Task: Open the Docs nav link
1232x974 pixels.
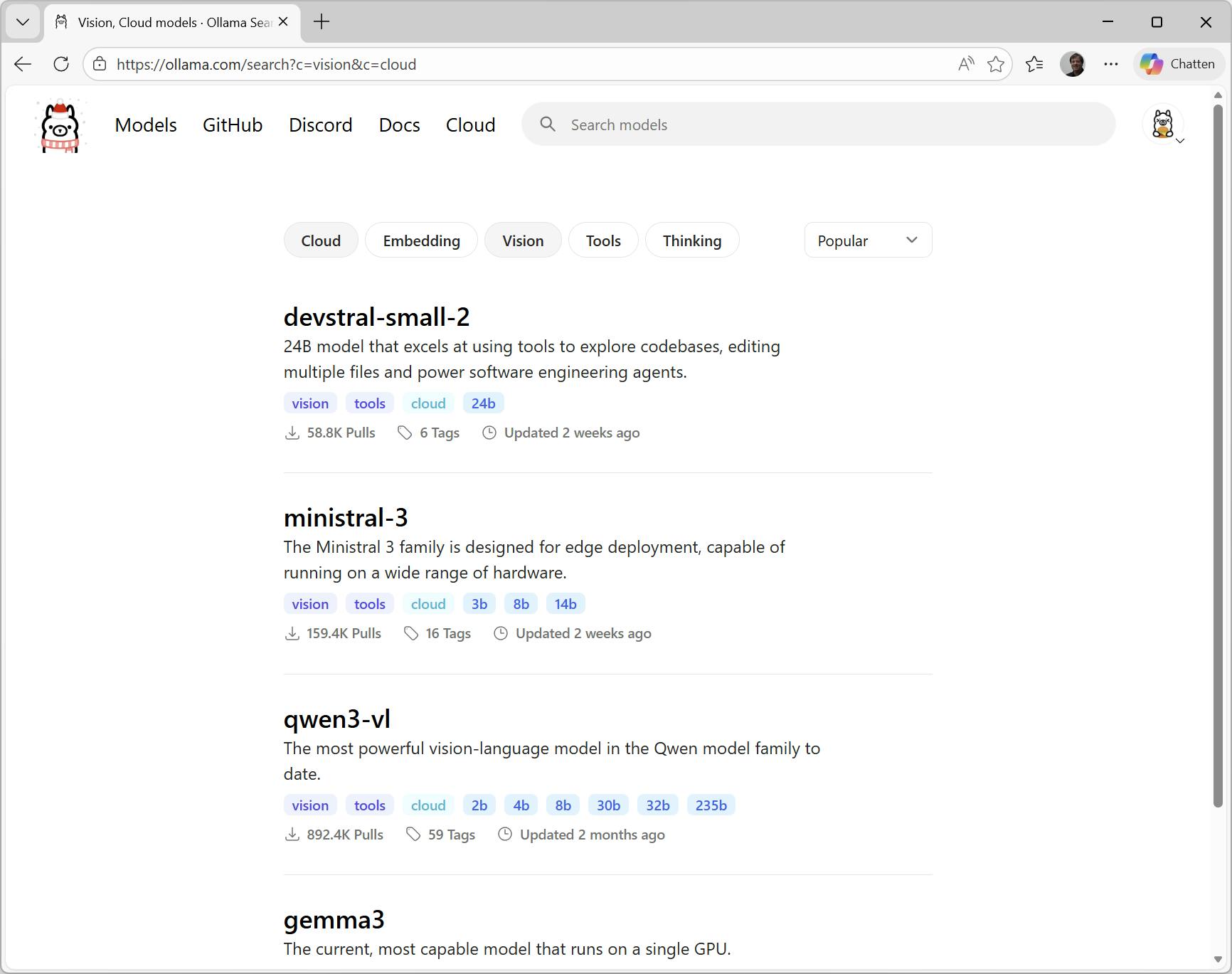Action: tap(400, 125)
